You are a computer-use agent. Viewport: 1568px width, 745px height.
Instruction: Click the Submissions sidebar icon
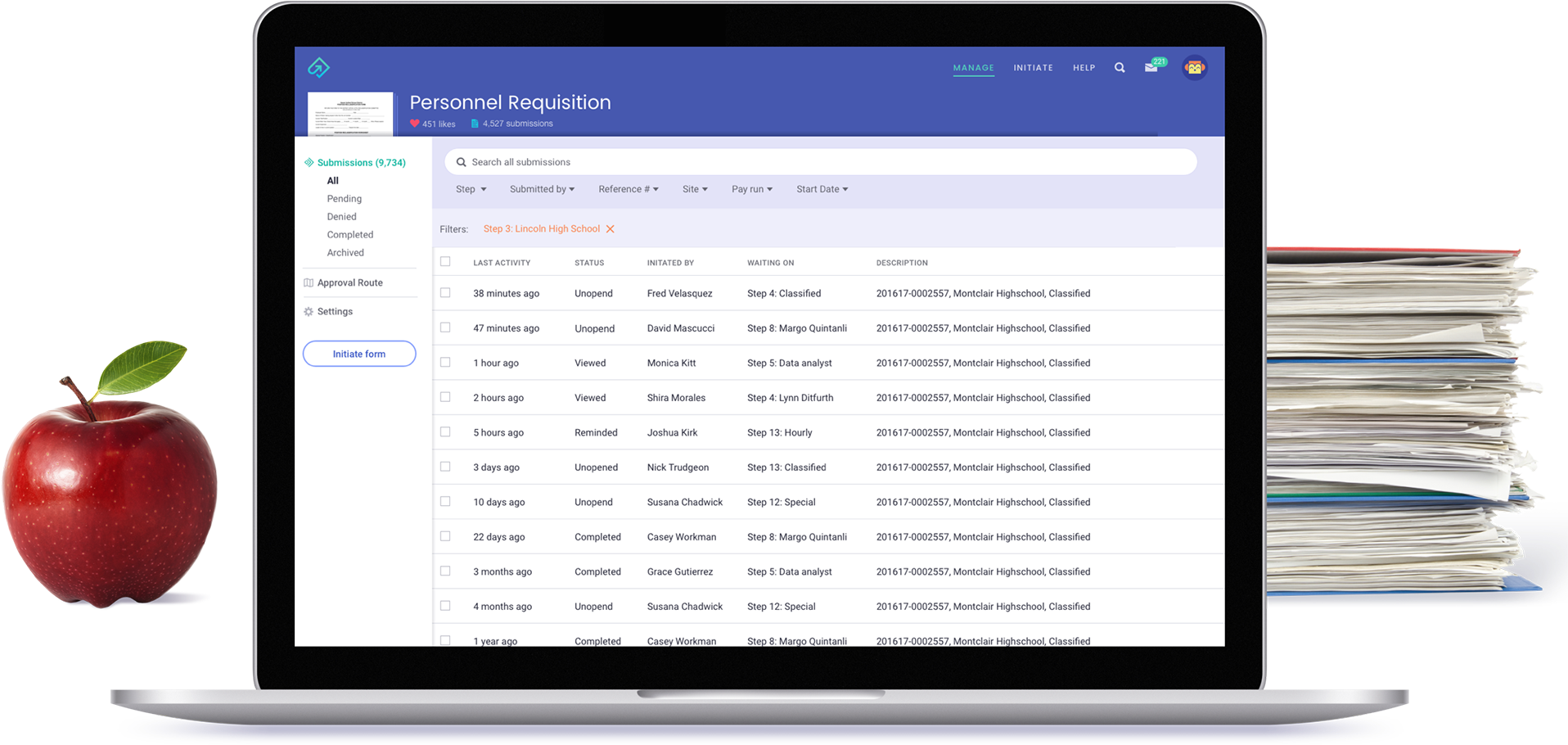point(309,162)
